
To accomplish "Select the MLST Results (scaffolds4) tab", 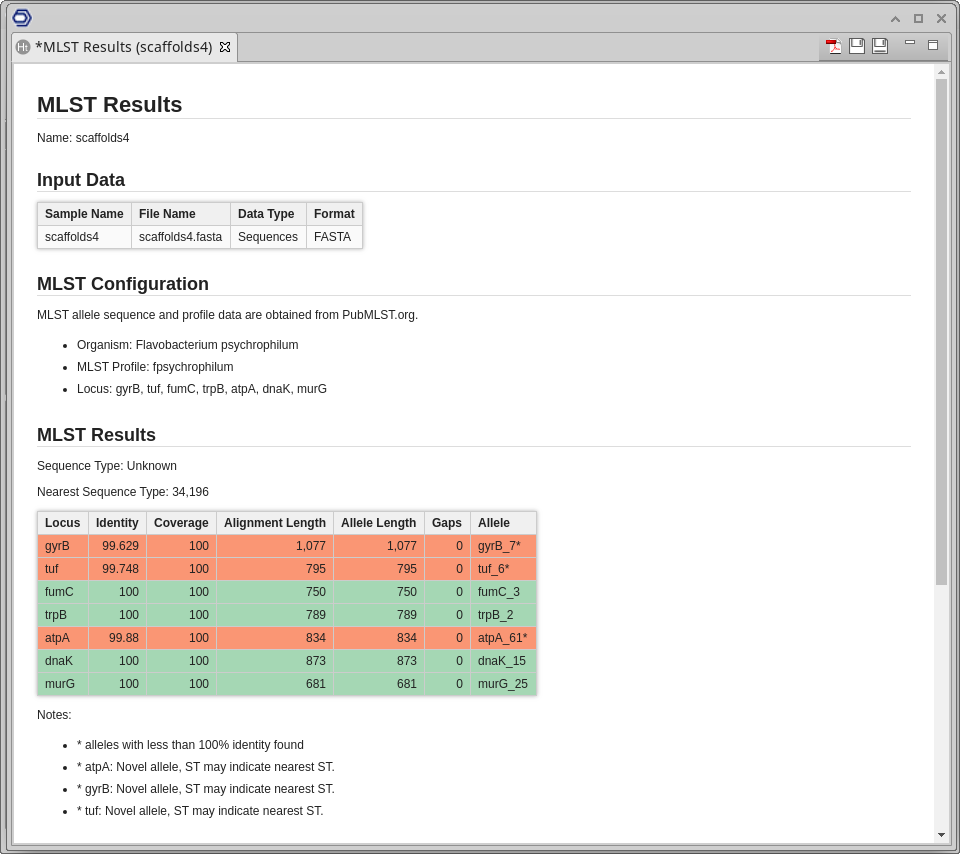I will (x=123, y=47).
